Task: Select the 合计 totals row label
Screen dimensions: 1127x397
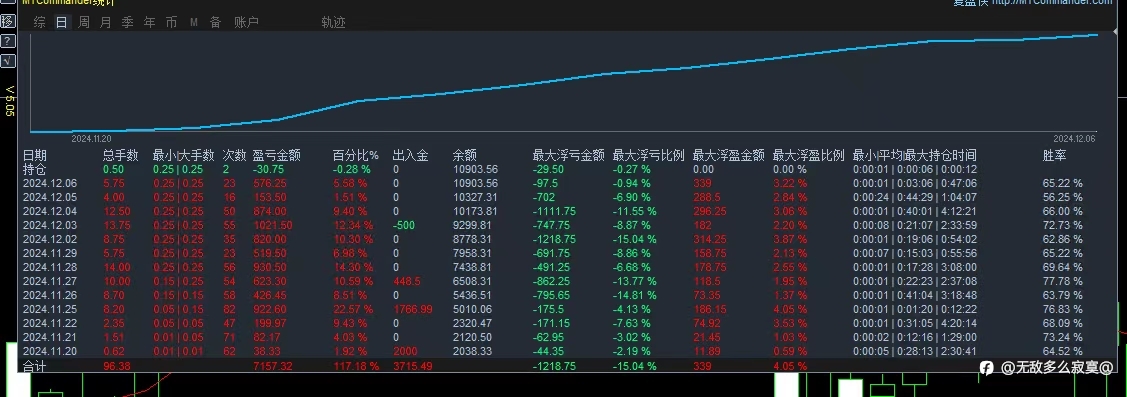Action: click(x=34, y=366)
